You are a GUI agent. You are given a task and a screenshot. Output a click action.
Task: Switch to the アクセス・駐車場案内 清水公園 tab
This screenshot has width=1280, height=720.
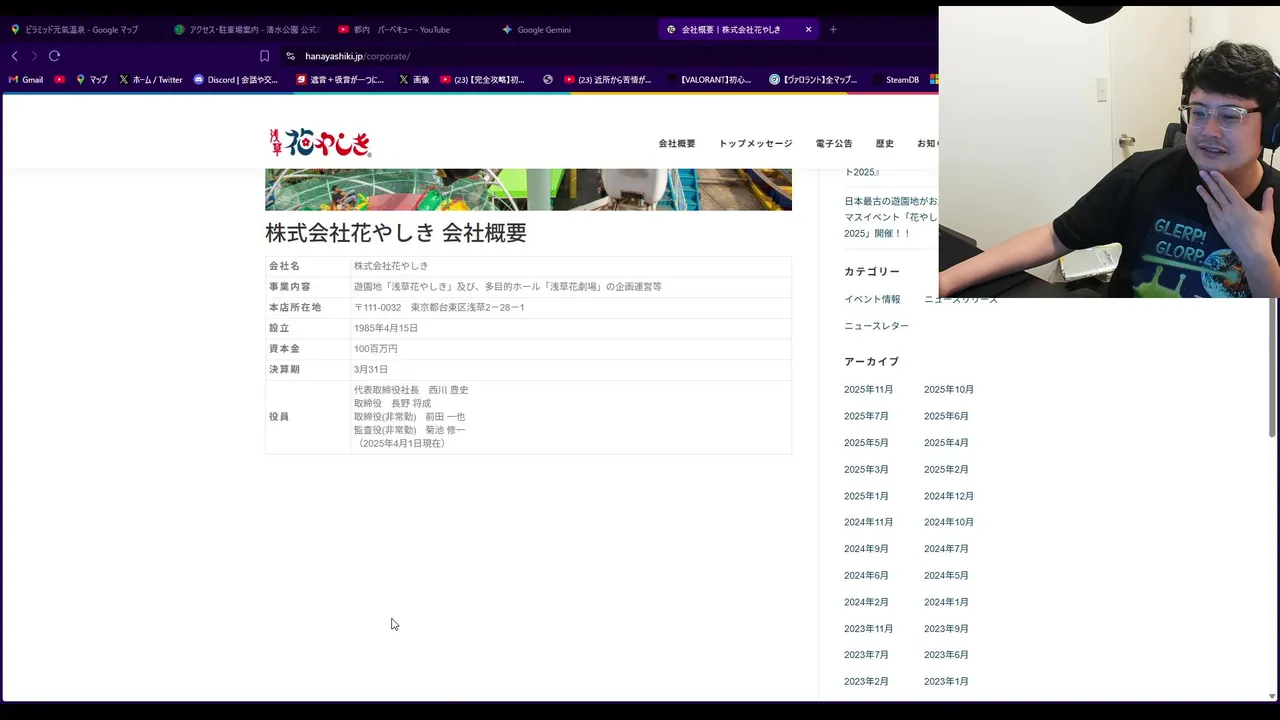(247, 30)
